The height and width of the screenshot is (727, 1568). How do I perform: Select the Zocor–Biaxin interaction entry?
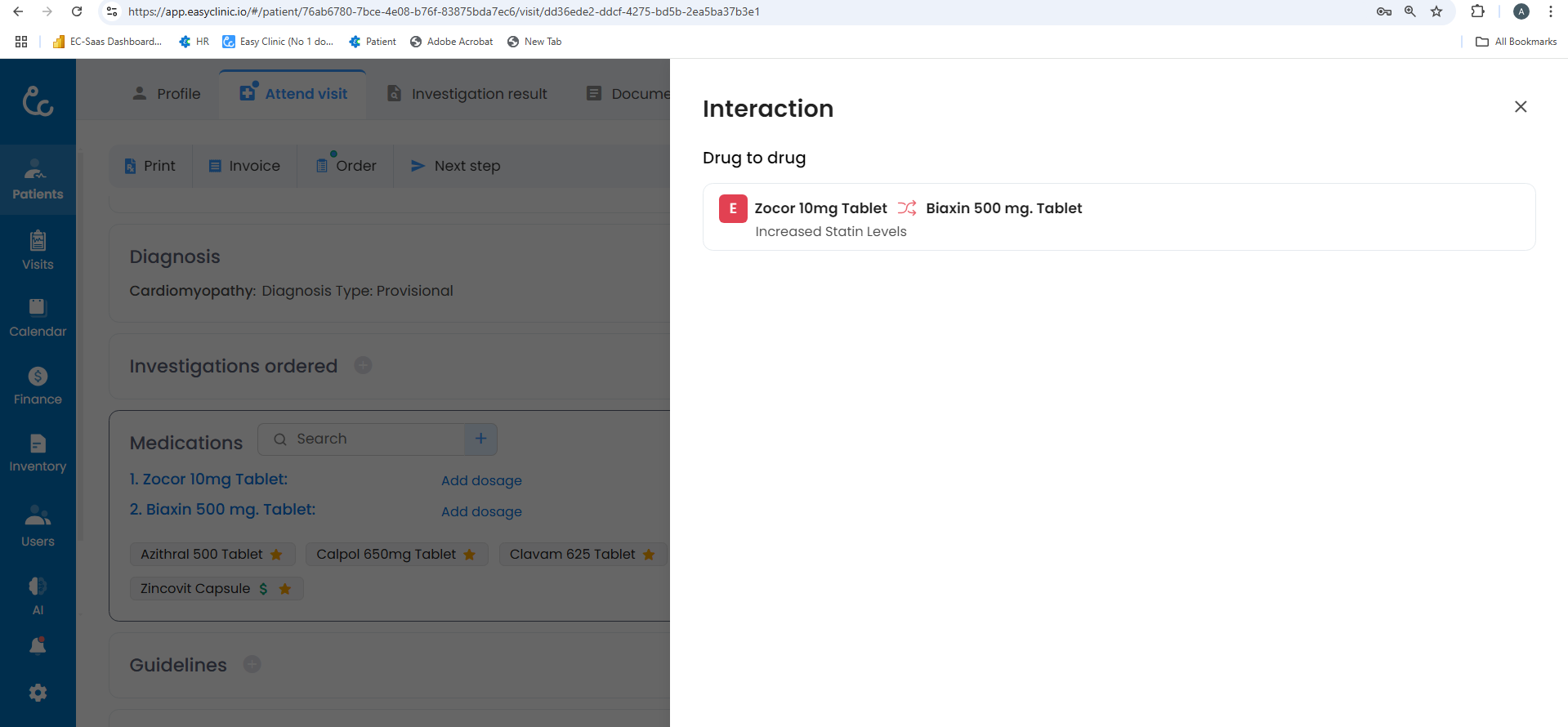click(x=1118, y=217)
